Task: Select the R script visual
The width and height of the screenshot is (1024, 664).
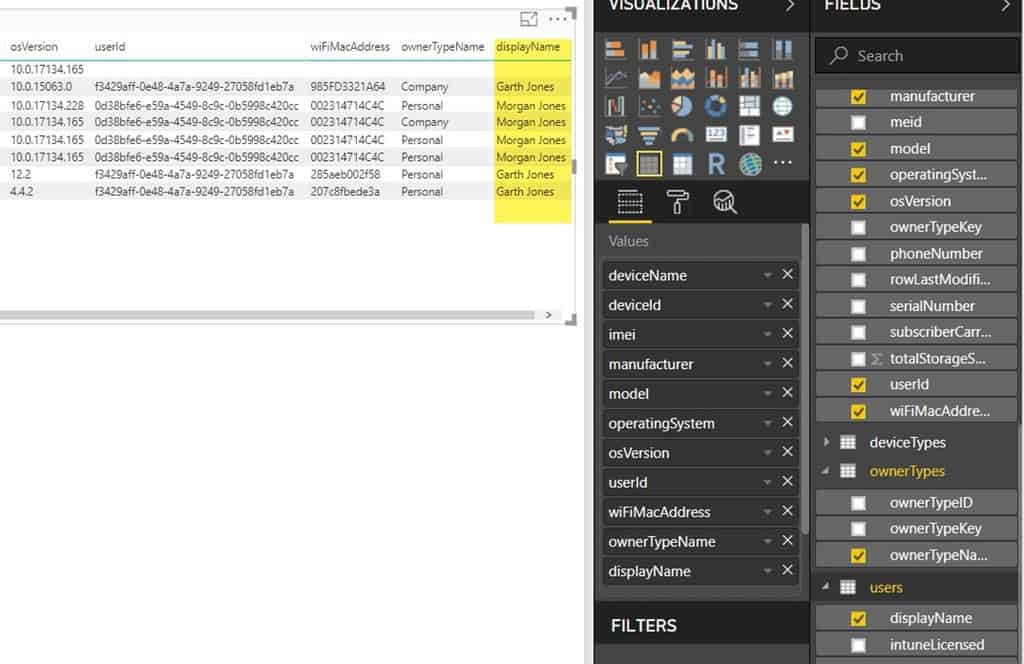Action: pos(716,164)
